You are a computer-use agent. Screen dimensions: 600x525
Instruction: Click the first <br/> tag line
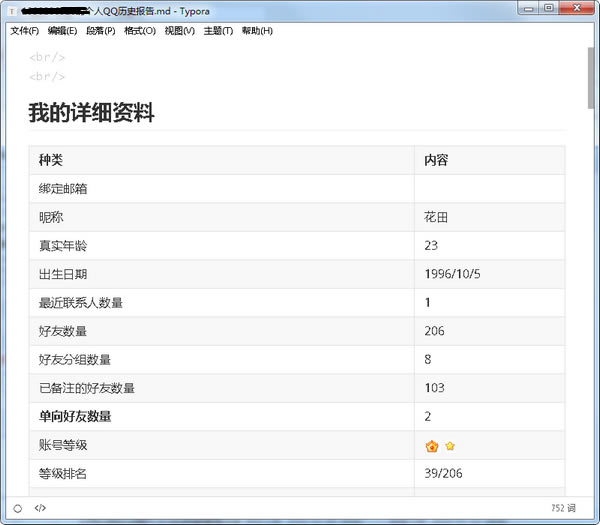tap(48, 57)
